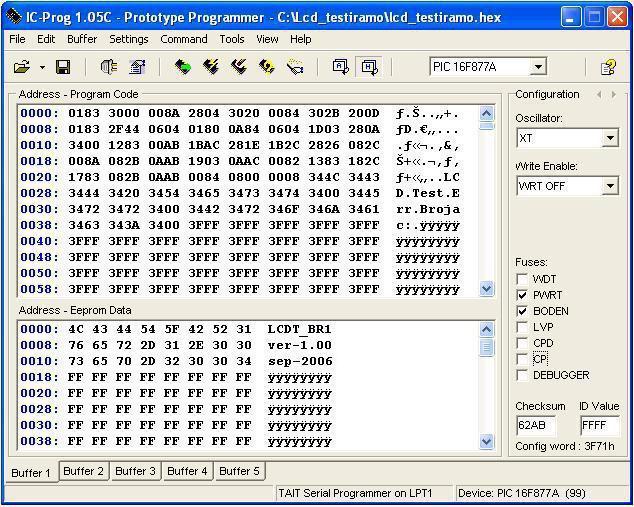Select program code word 0183 at address 0000
This screenshot has width=634, height=507.
(x=84, y=113)
